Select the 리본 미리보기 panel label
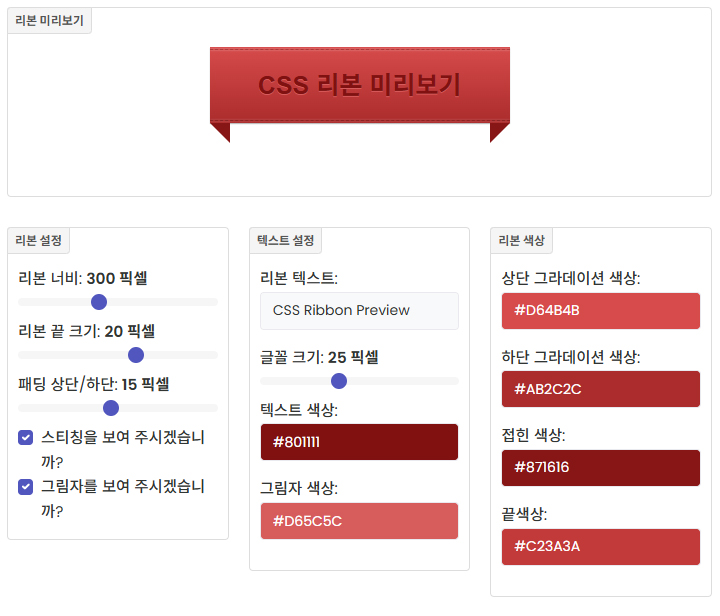The image size is (720, 616). [49, 21]
